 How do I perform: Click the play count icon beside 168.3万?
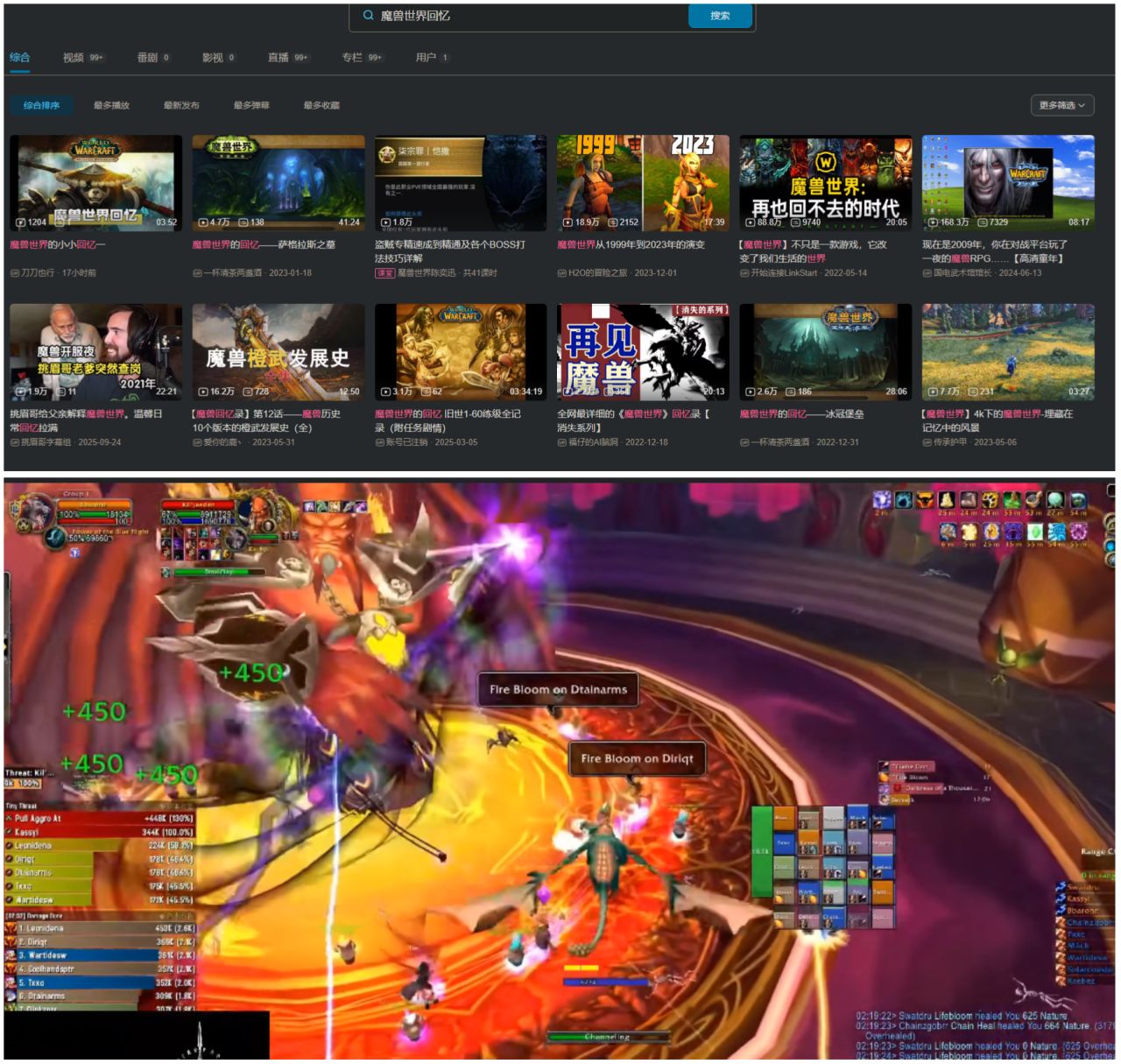click(x=933, y=222)
